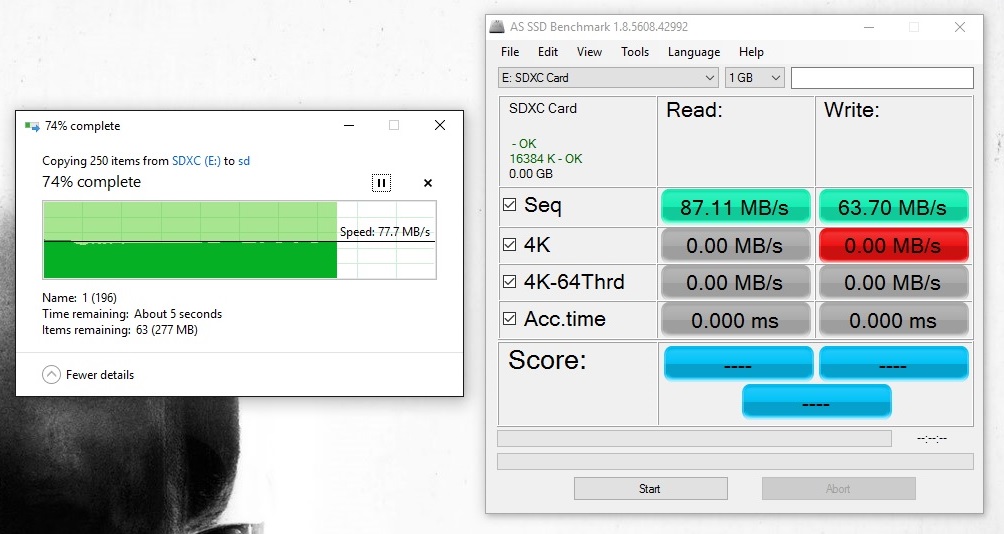Viewport: 1004px width, 534px height.
Task: Click the copy dialog title bar icon
Action: click(x=32, y=126)
